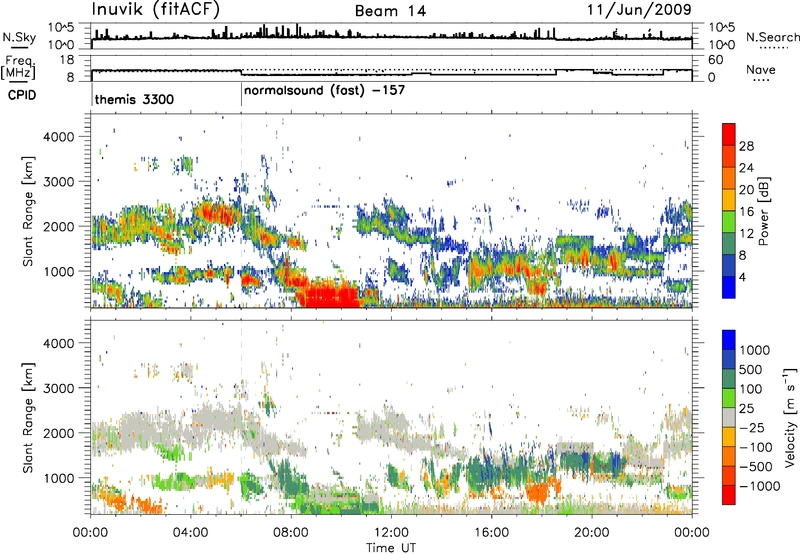
Task: Click the 'N.Sky' legend label
Action: (x=19, y=37)
